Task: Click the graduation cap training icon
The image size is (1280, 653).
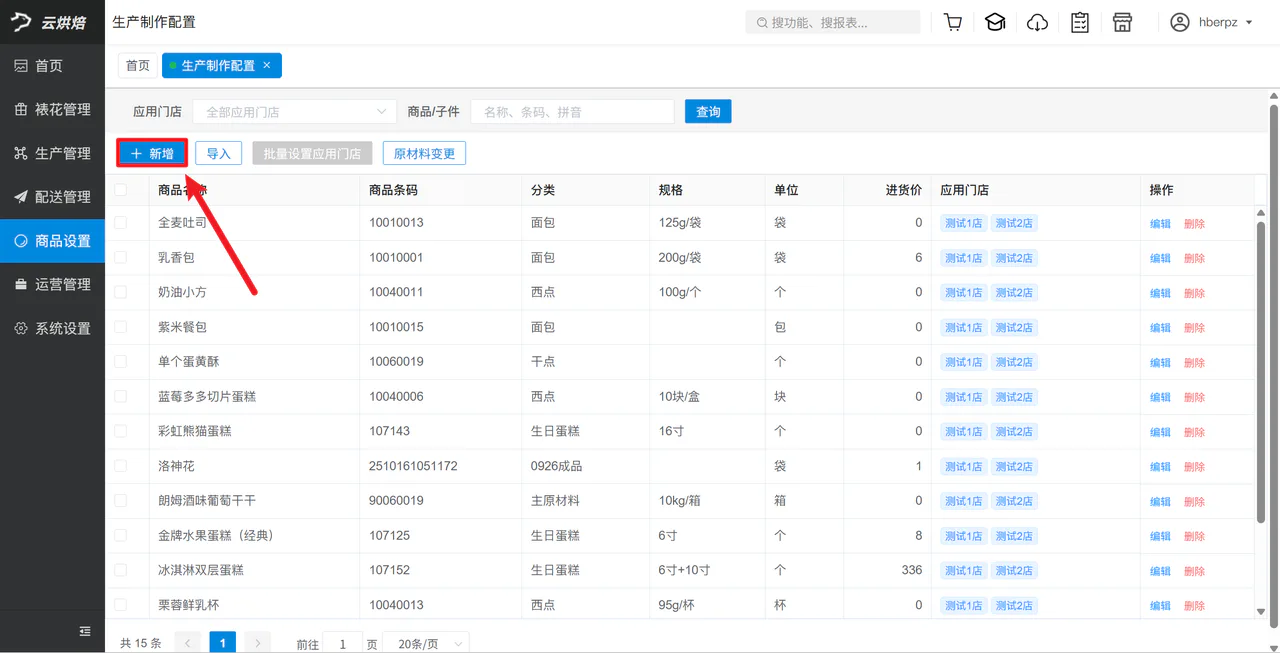Action: point(995,22)
